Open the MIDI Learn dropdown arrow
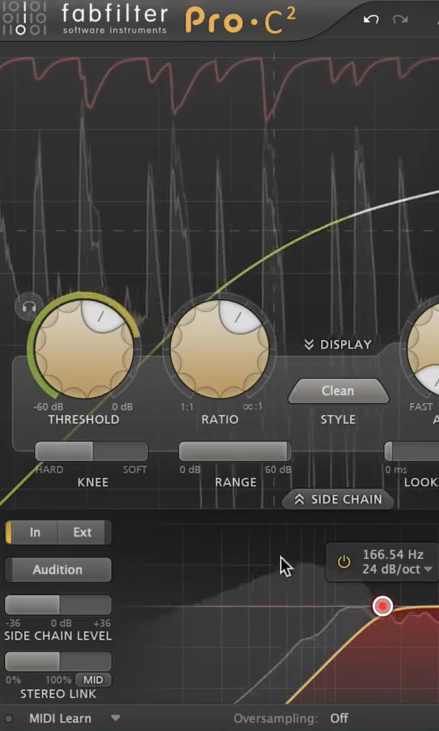Image resolution: width=439 pixels, height=731 pixels. pyautogui.click(x=116, y=718)
